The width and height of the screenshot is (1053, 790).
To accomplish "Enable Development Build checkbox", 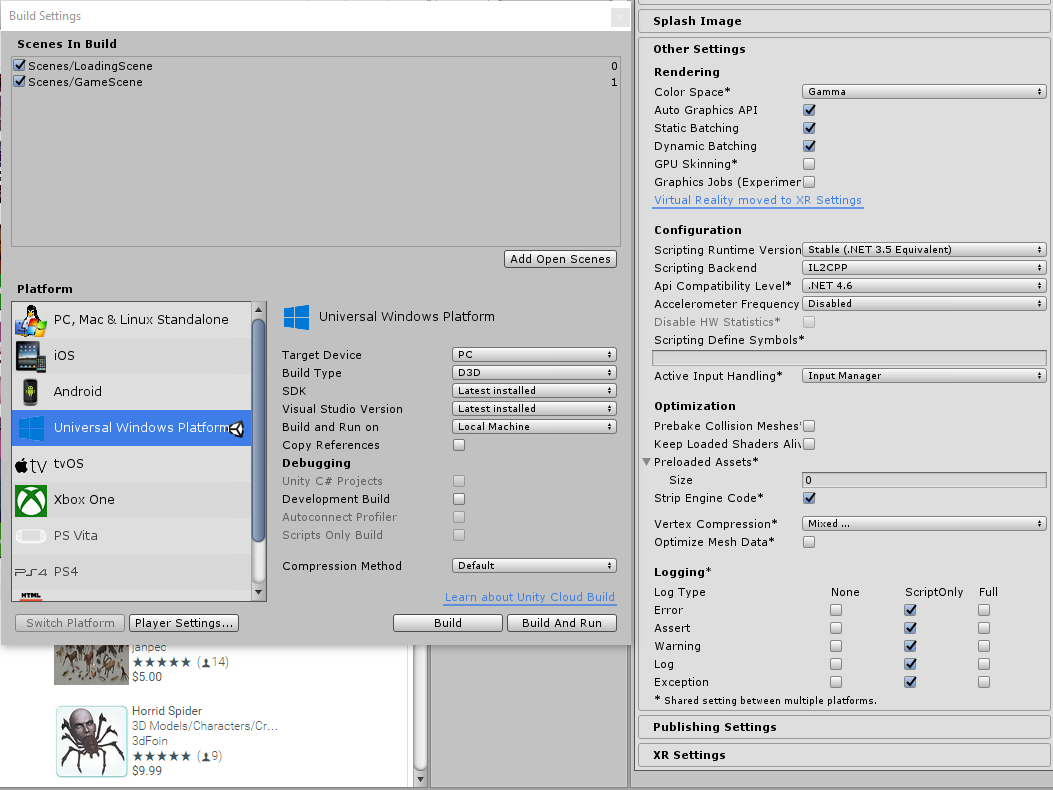I will point(459,499).
